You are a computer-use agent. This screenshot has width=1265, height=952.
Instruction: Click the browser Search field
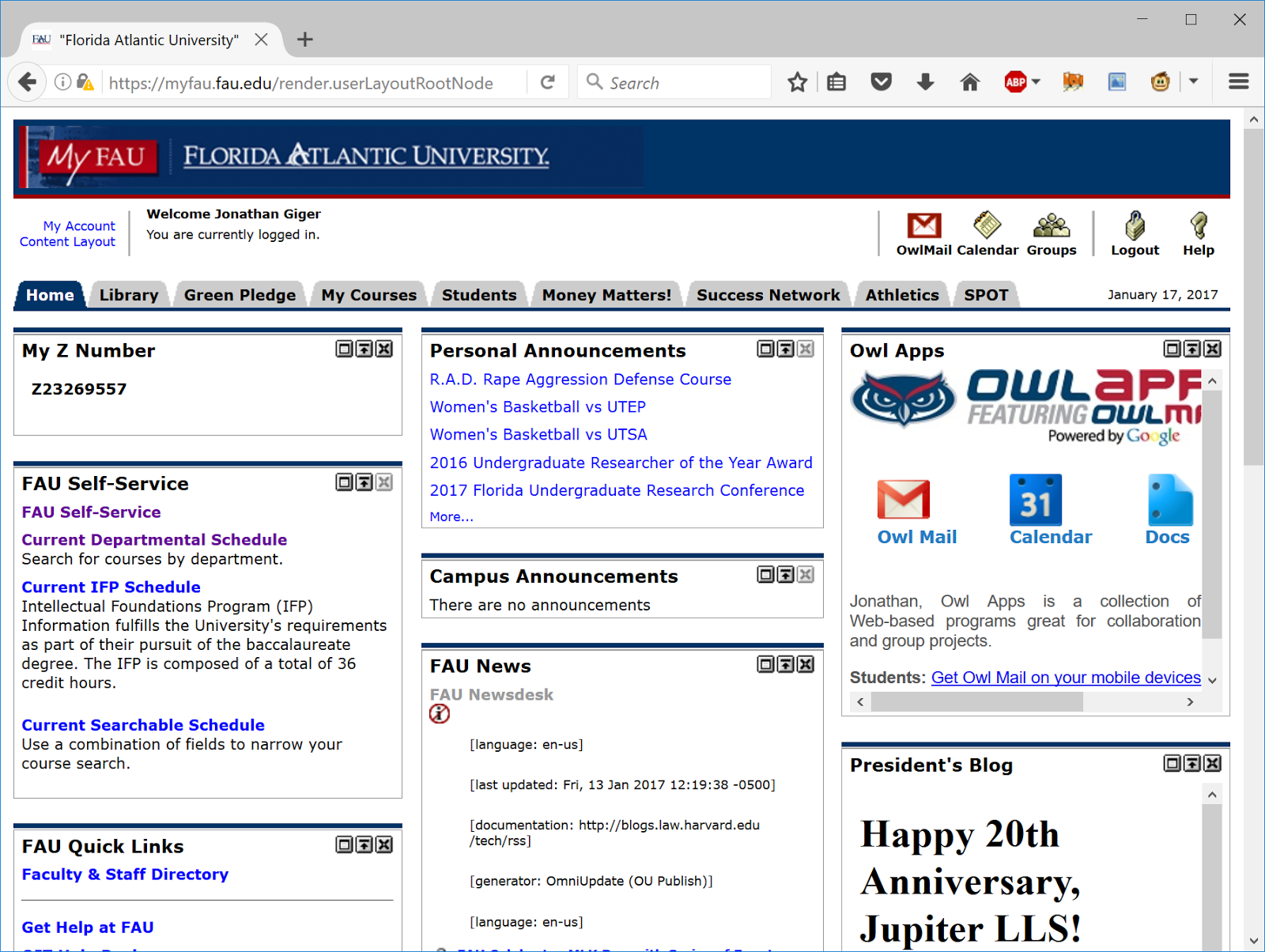tap(674, 82)
